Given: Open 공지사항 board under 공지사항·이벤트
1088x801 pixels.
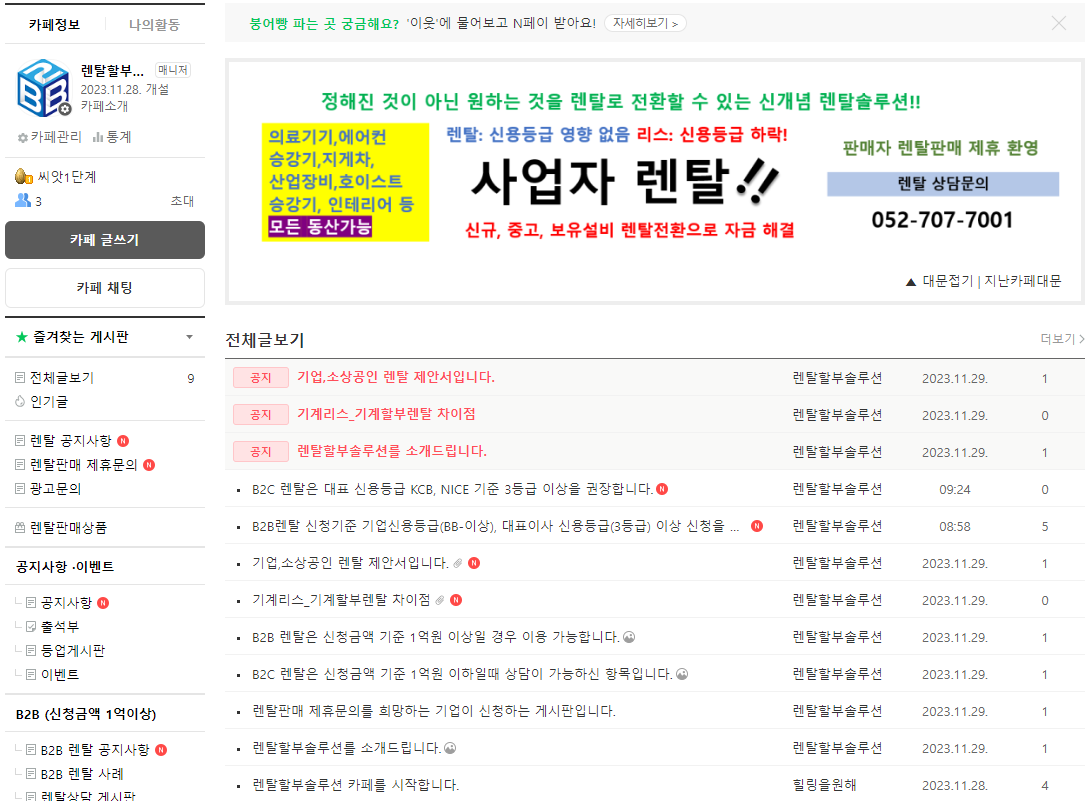Looking at the screenshot, I should click(x=66, y=602).
